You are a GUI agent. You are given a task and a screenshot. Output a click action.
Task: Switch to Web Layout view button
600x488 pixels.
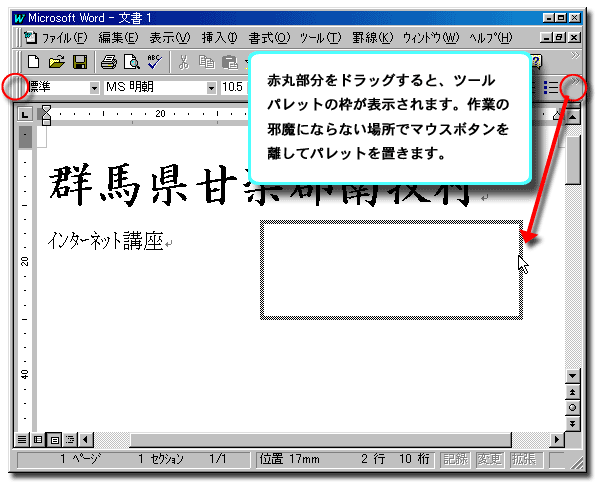pos(38,439)
